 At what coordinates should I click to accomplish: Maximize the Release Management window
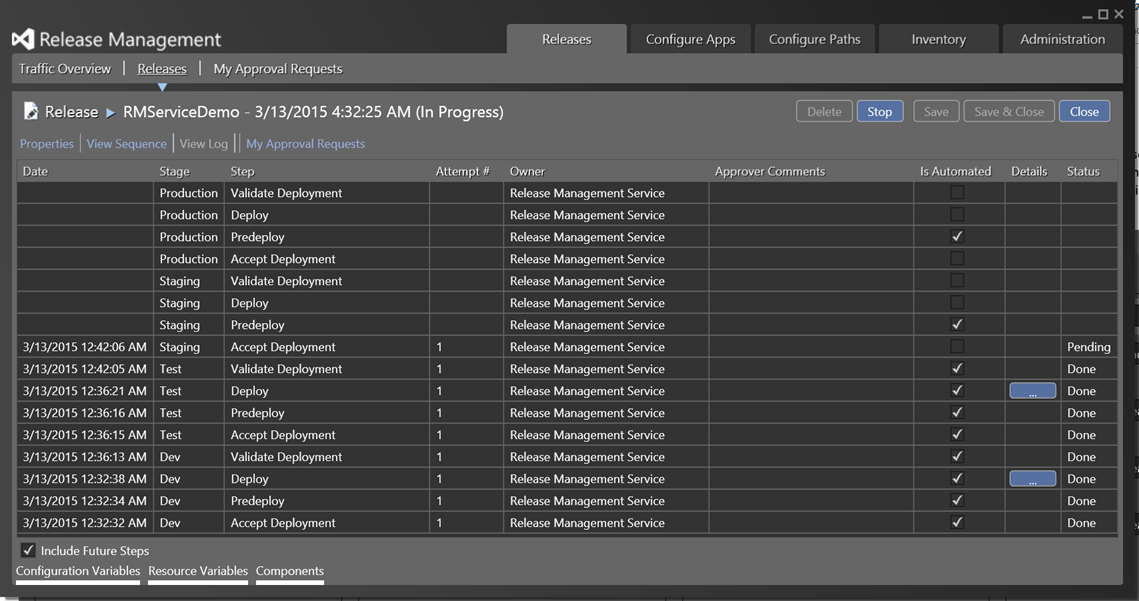click(1103, 15)
